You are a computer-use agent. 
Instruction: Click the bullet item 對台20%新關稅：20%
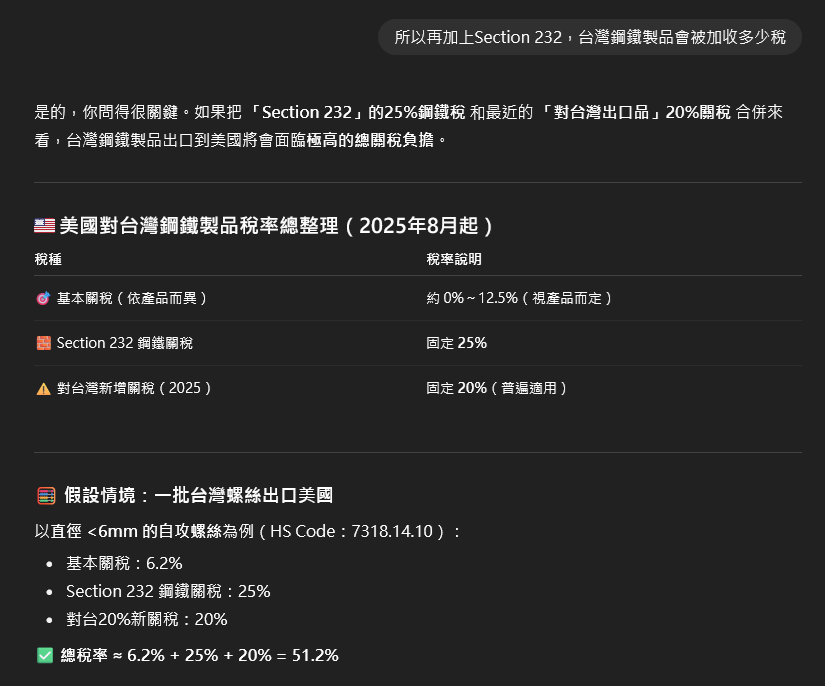tap(147, 619)
